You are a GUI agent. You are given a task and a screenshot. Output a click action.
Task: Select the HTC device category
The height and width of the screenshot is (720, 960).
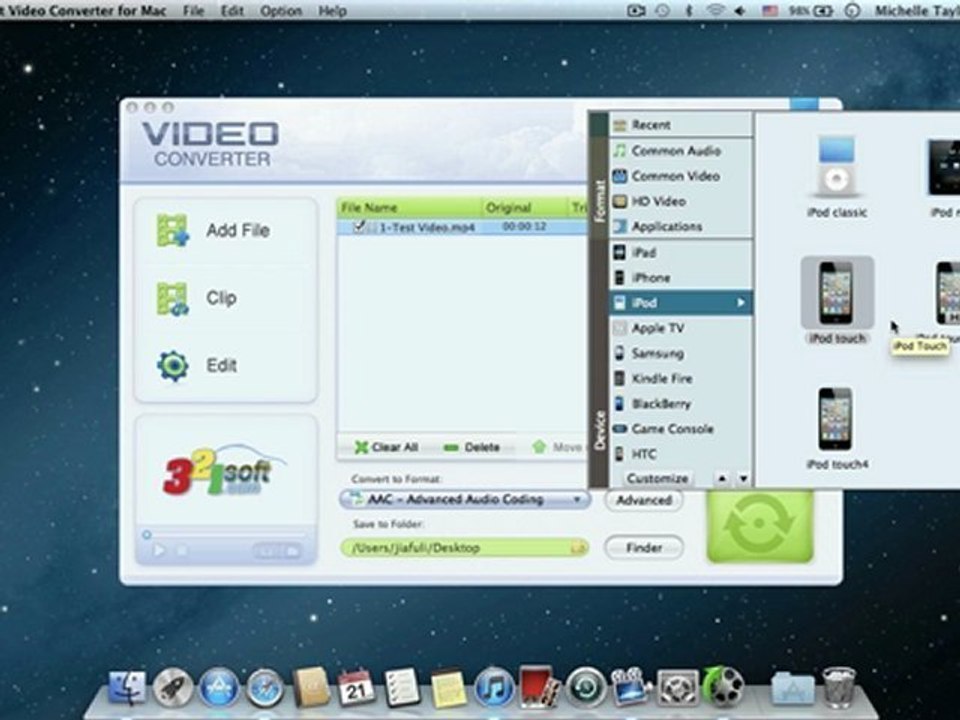[x=681, y=454]
